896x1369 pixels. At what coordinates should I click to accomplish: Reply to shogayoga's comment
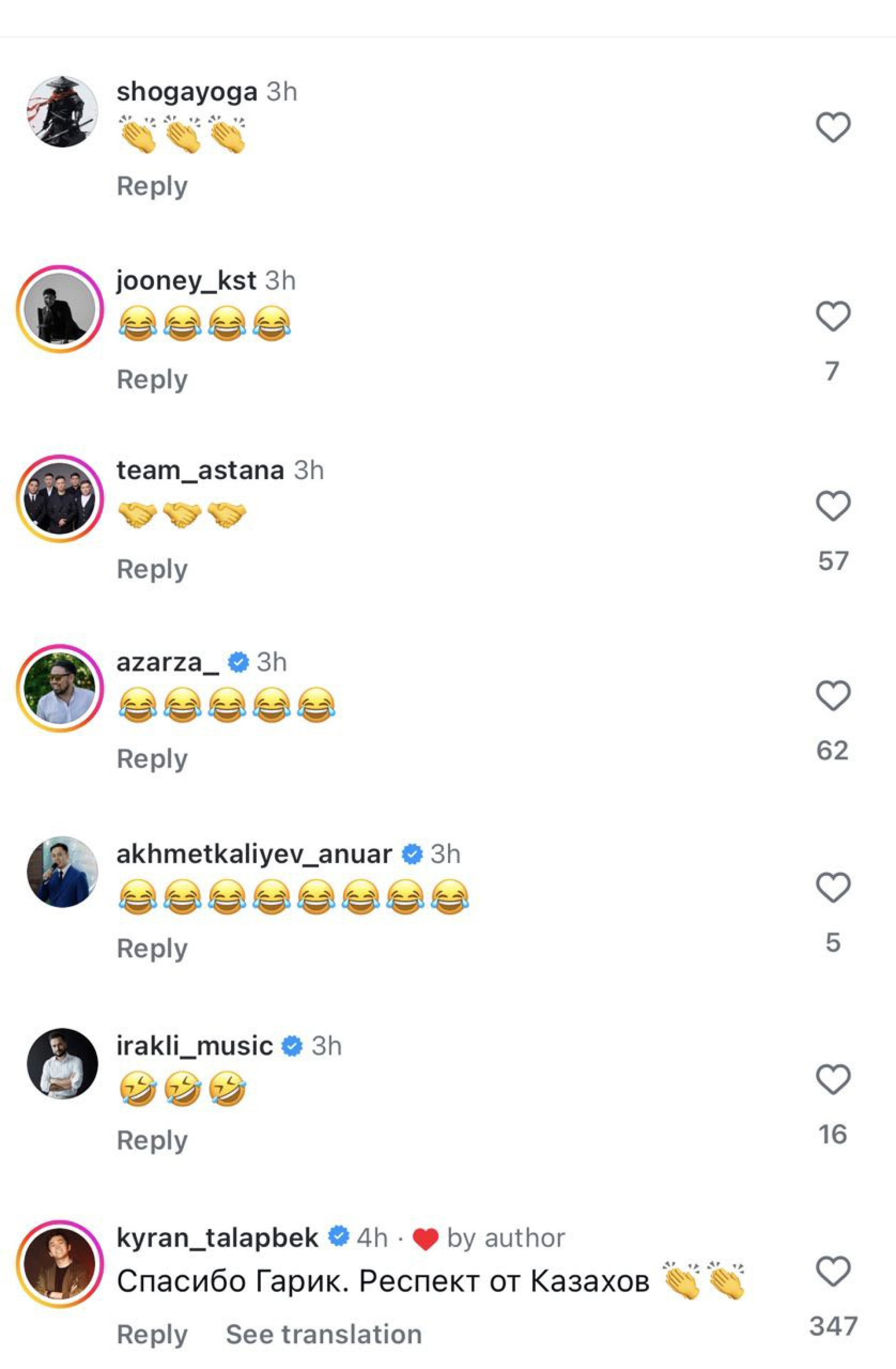tap(152, 186)
